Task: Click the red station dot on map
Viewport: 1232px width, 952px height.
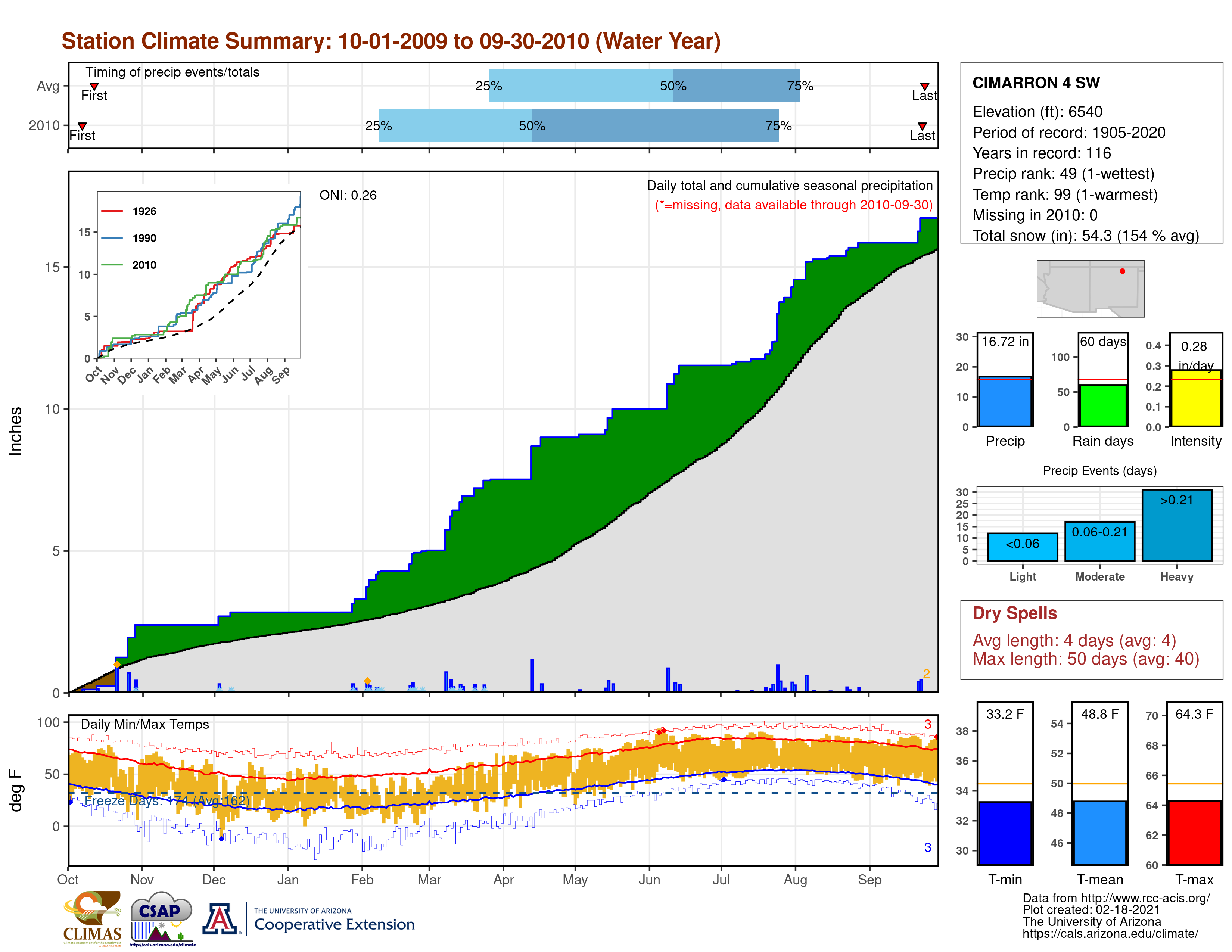Action: tap(1123, 271)
